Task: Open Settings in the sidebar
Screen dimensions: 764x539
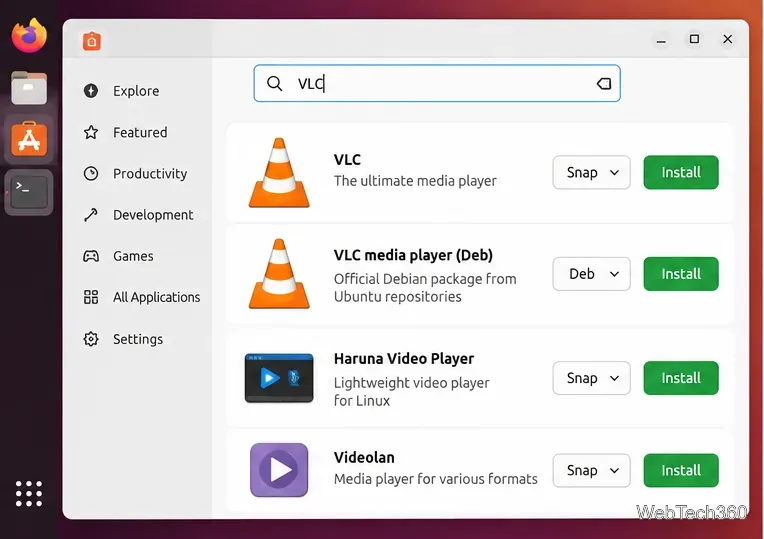Action: 138,339
